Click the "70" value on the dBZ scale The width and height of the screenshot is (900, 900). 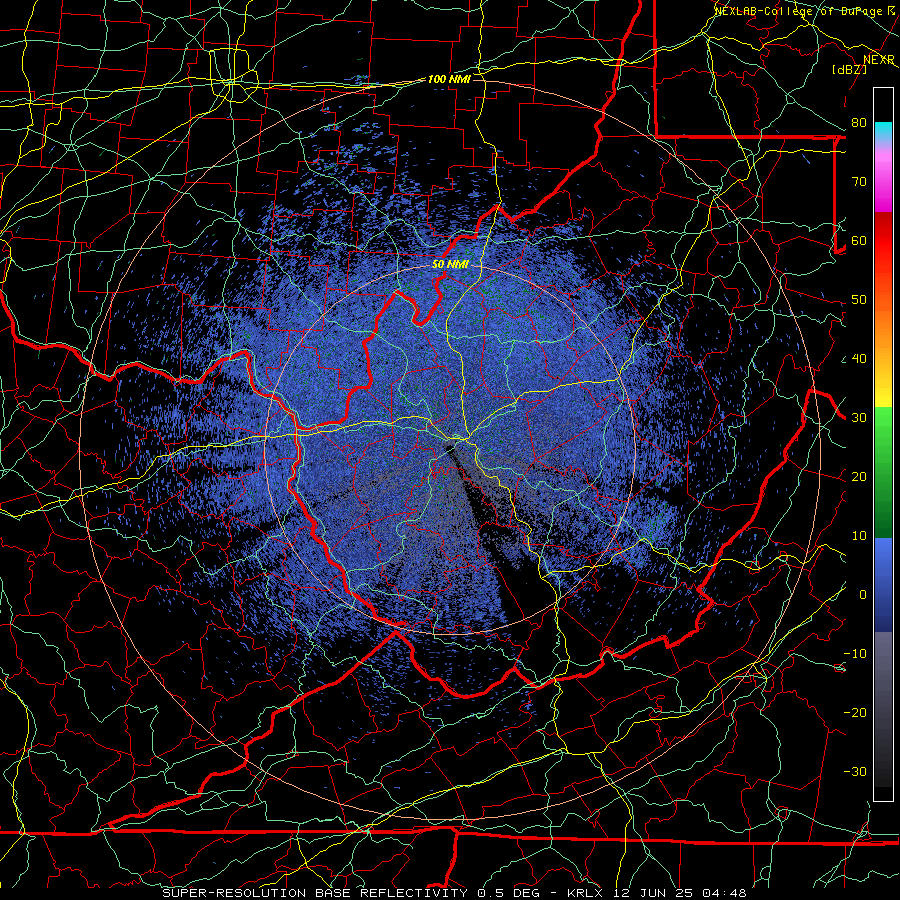click(x=859, y=182)
